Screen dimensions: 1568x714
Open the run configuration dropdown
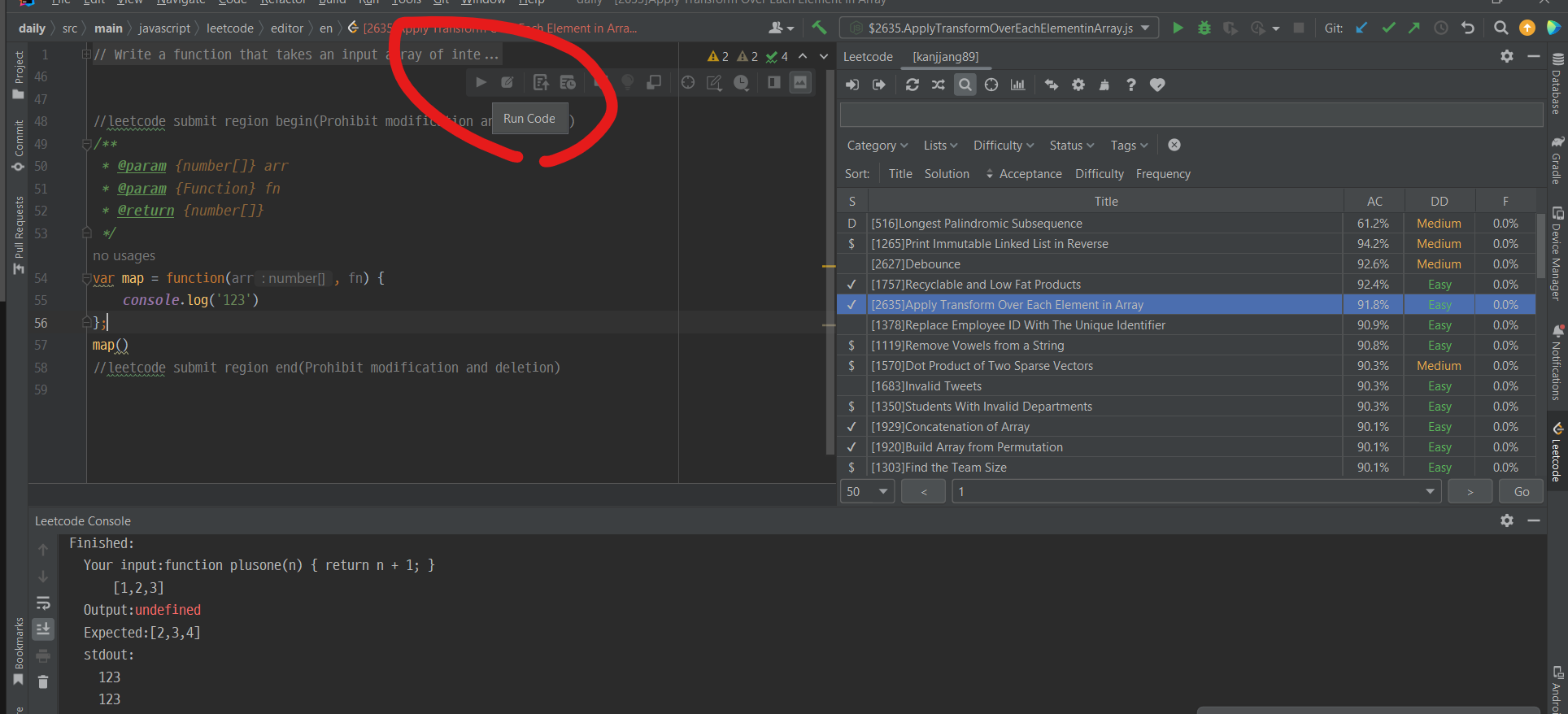pos(1000,28)
